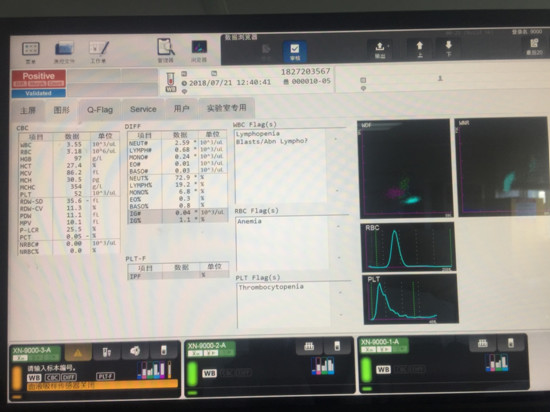Open the WDF scattergram
This screenshot has height=412, width=550.
click(405, 169)
